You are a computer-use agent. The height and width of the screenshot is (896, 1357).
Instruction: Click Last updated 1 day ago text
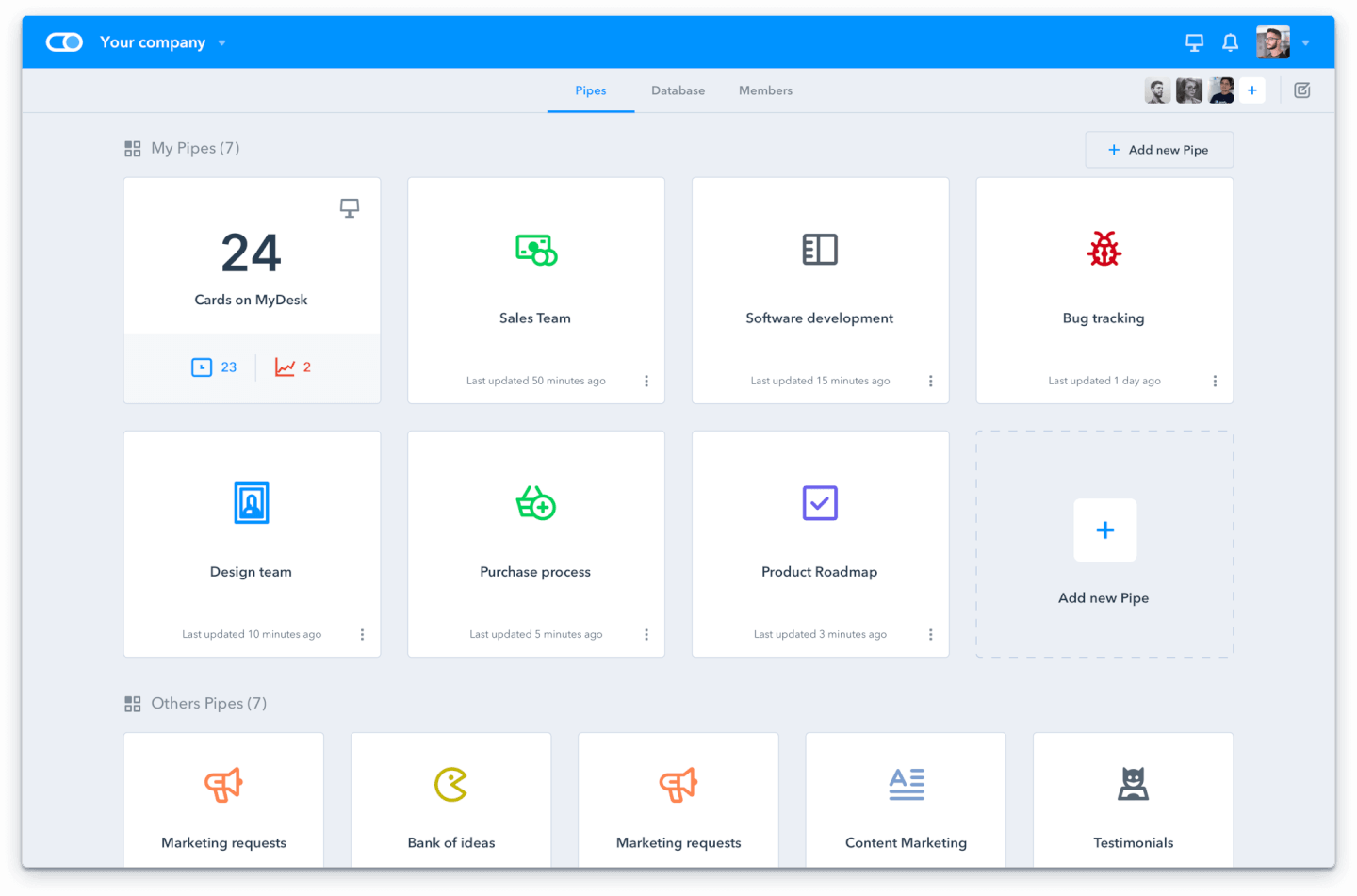coord(1104,381)
